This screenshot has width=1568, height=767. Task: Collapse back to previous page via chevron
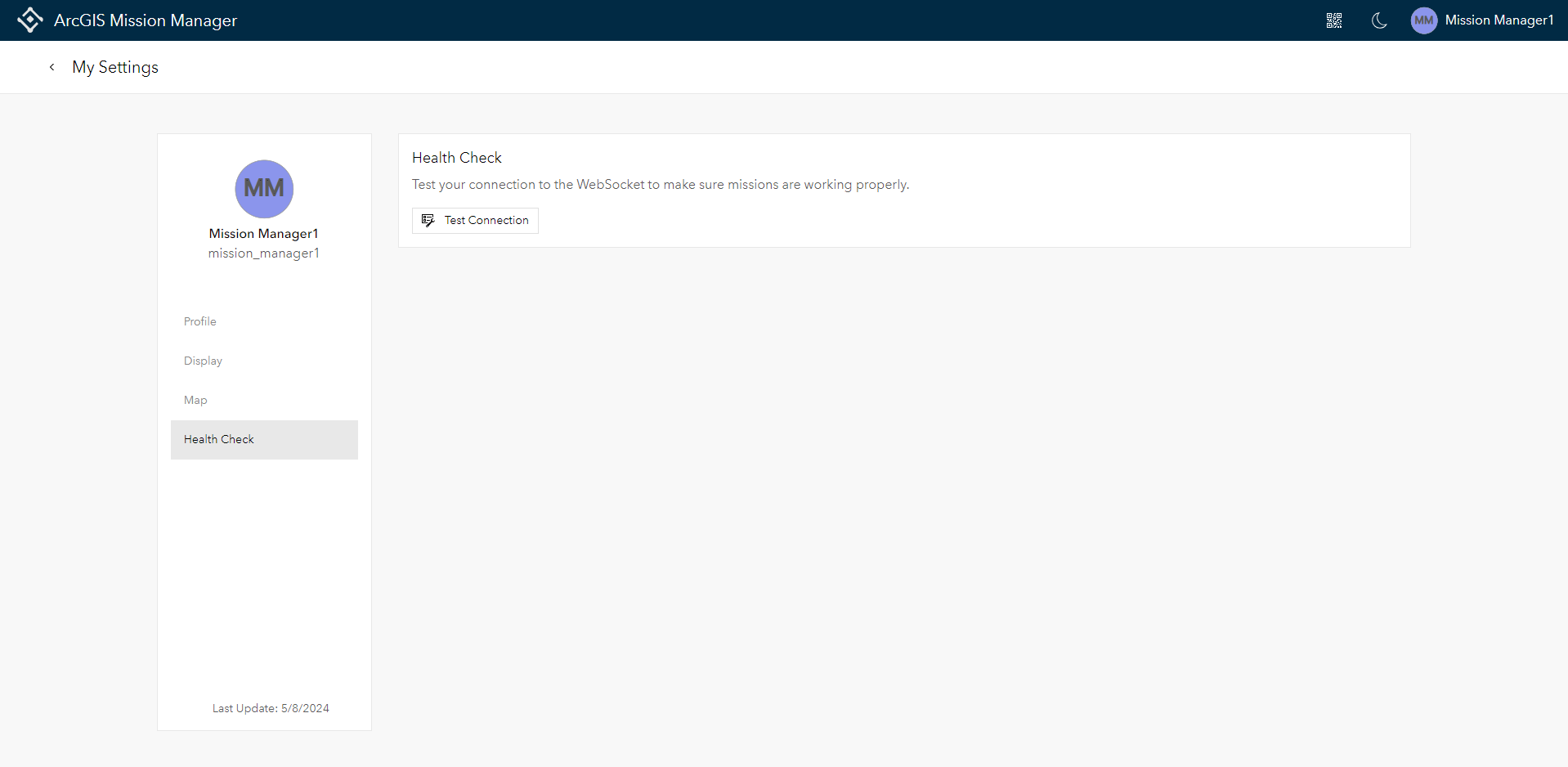(52, 67)
